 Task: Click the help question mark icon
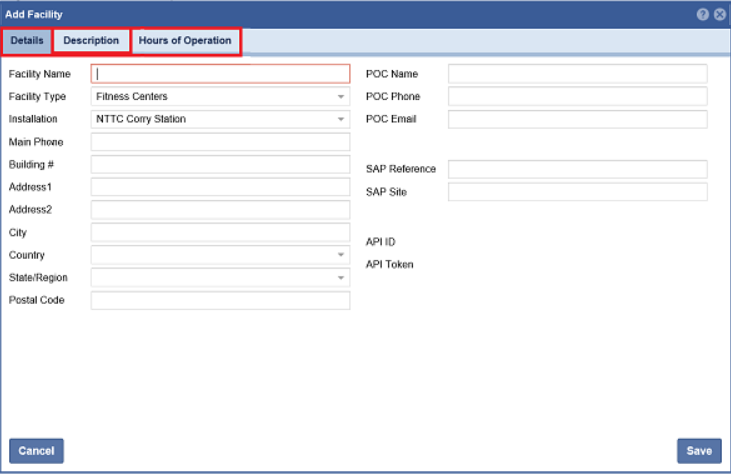coord(704,15)
